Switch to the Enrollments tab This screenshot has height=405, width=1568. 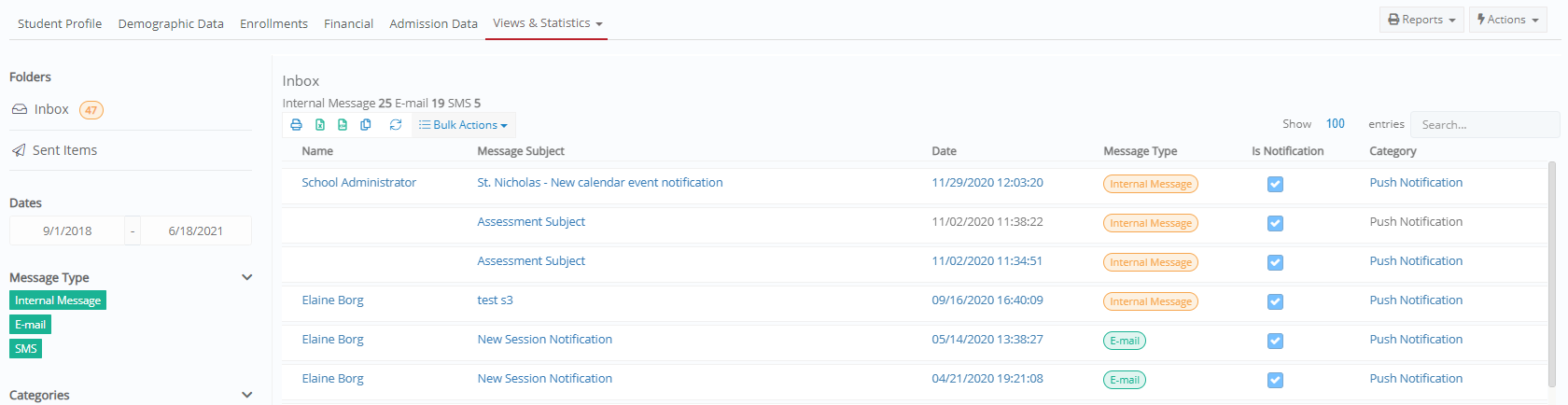pos(273,23)
